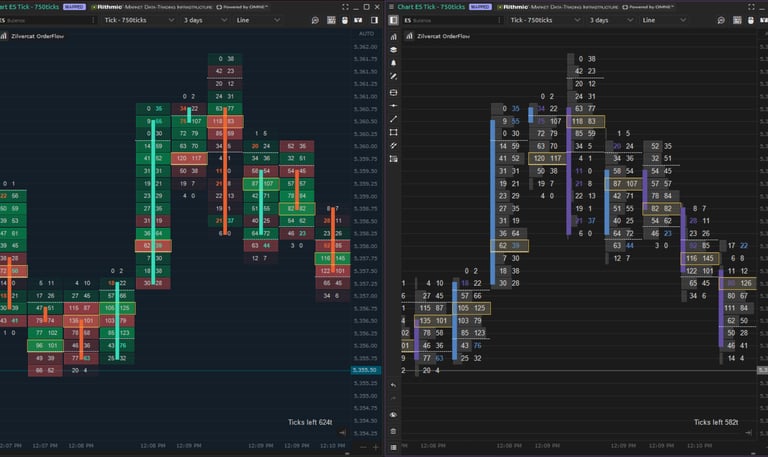Open indicators icon in right chart sidebar
This screenshot has width=768, height=457.
click(x=393, y=37)
